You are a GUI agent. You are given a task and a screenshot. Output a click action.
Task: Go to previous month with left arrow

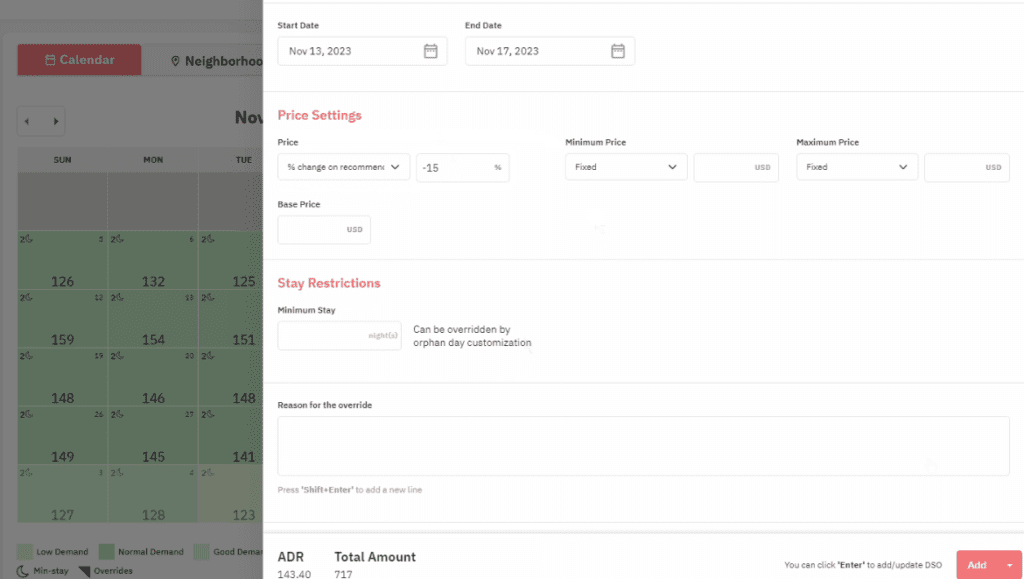[x=27, y=122]
